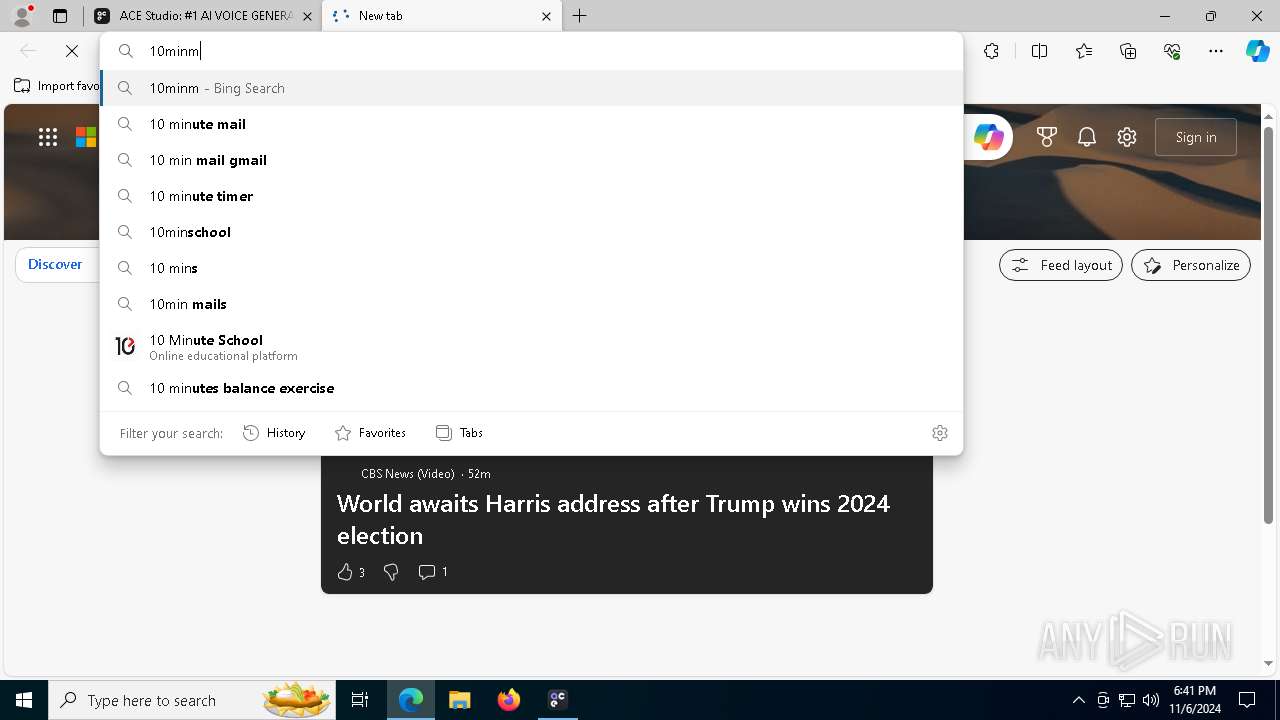Open comments on CBS News story

pyautogui.click(x=433, y=572)
